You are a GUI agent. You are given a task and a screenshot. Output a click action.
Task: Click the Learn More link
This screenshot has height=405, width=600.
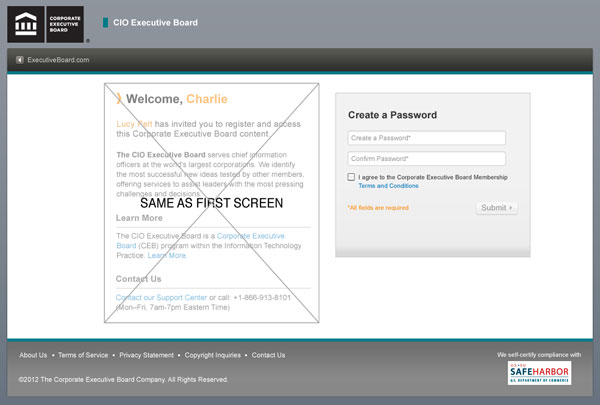167,255
